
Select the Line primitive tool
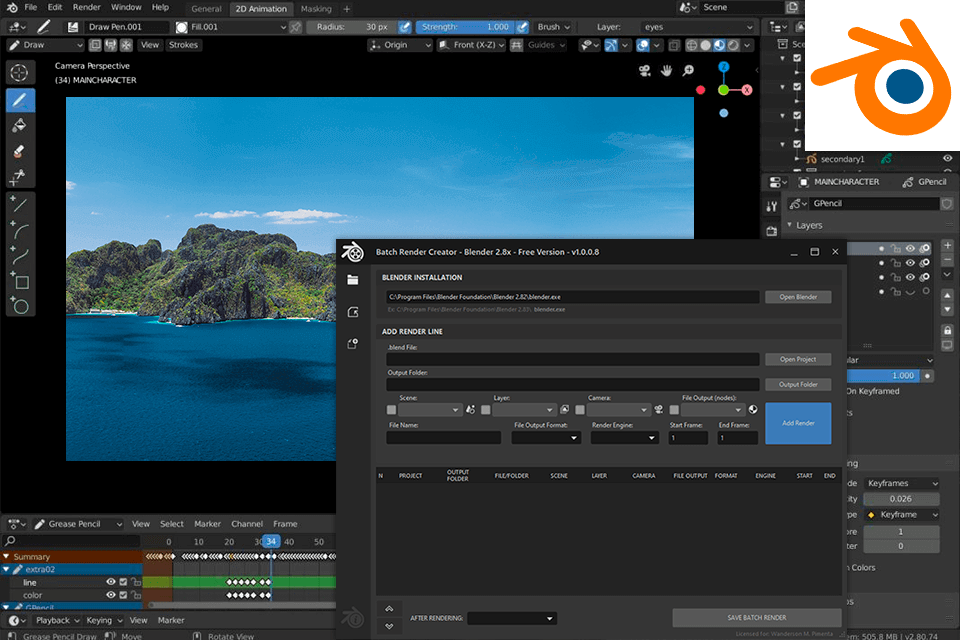[20, 205]
